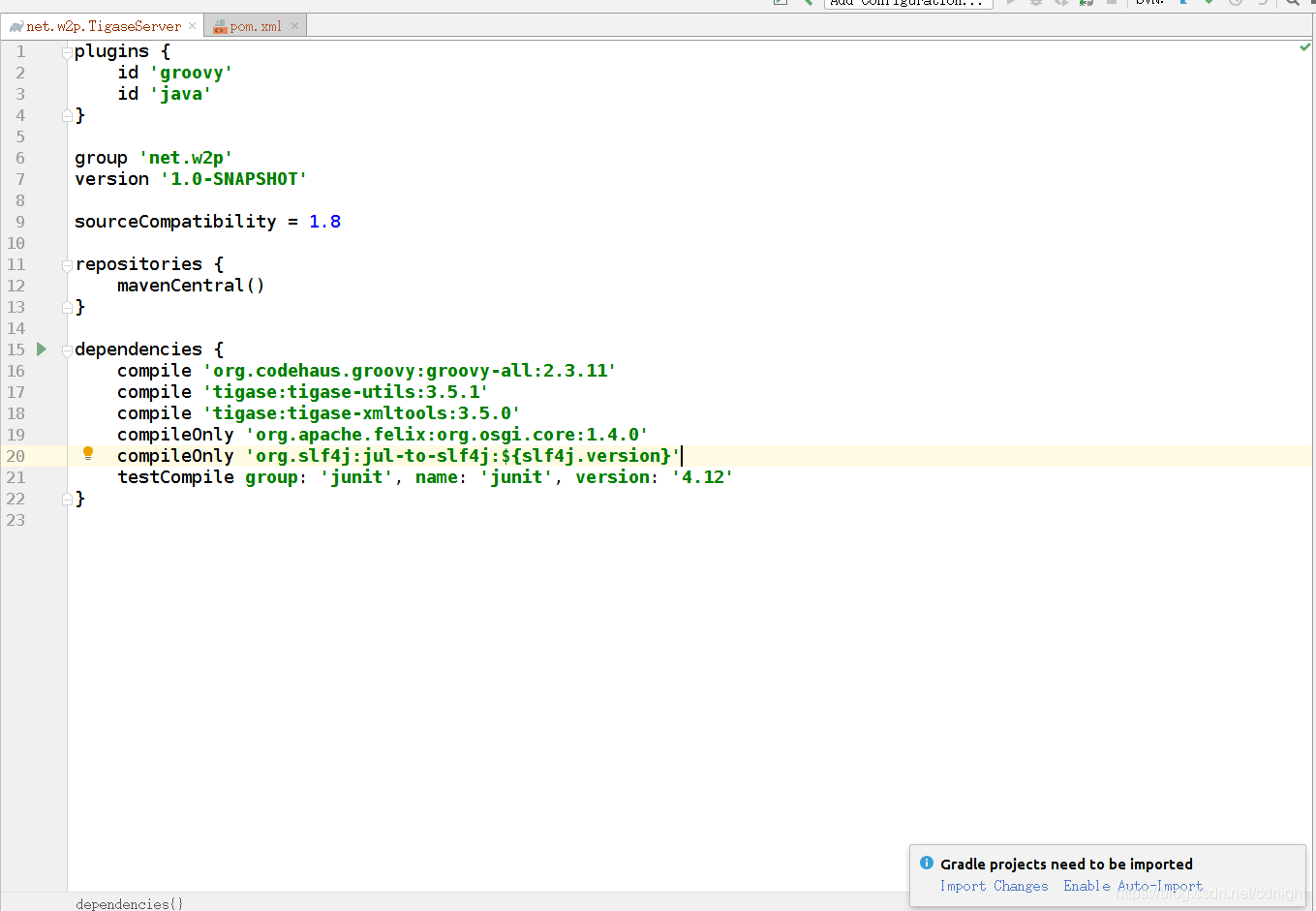Click the repositories closing fold marker on line 13
The width and height of the screenshot is (1316, 911).
pyautogui.click(x=67, y=307)
